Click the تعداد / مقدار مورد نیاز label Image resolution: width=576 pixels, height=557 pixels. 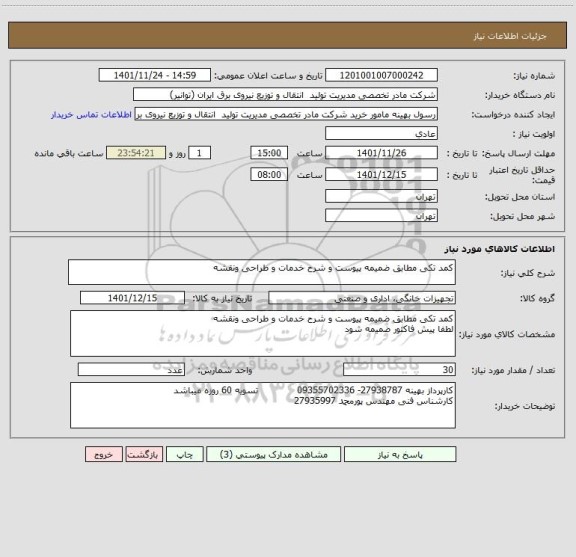point(513,370)
